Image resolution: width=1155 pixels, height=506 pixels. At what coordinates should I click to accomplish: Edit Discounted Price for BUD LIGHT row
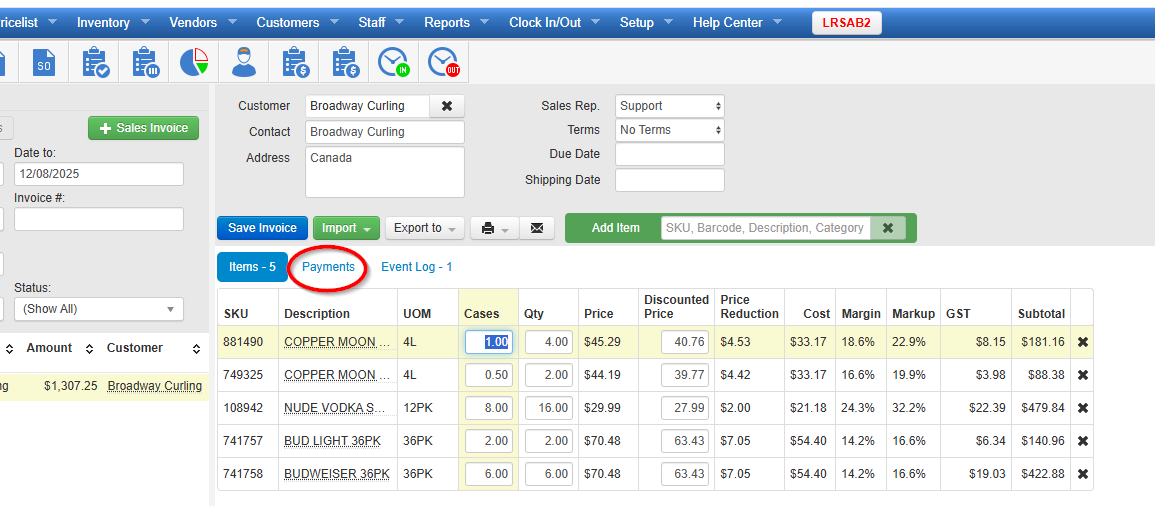click(x=685, y=441)
